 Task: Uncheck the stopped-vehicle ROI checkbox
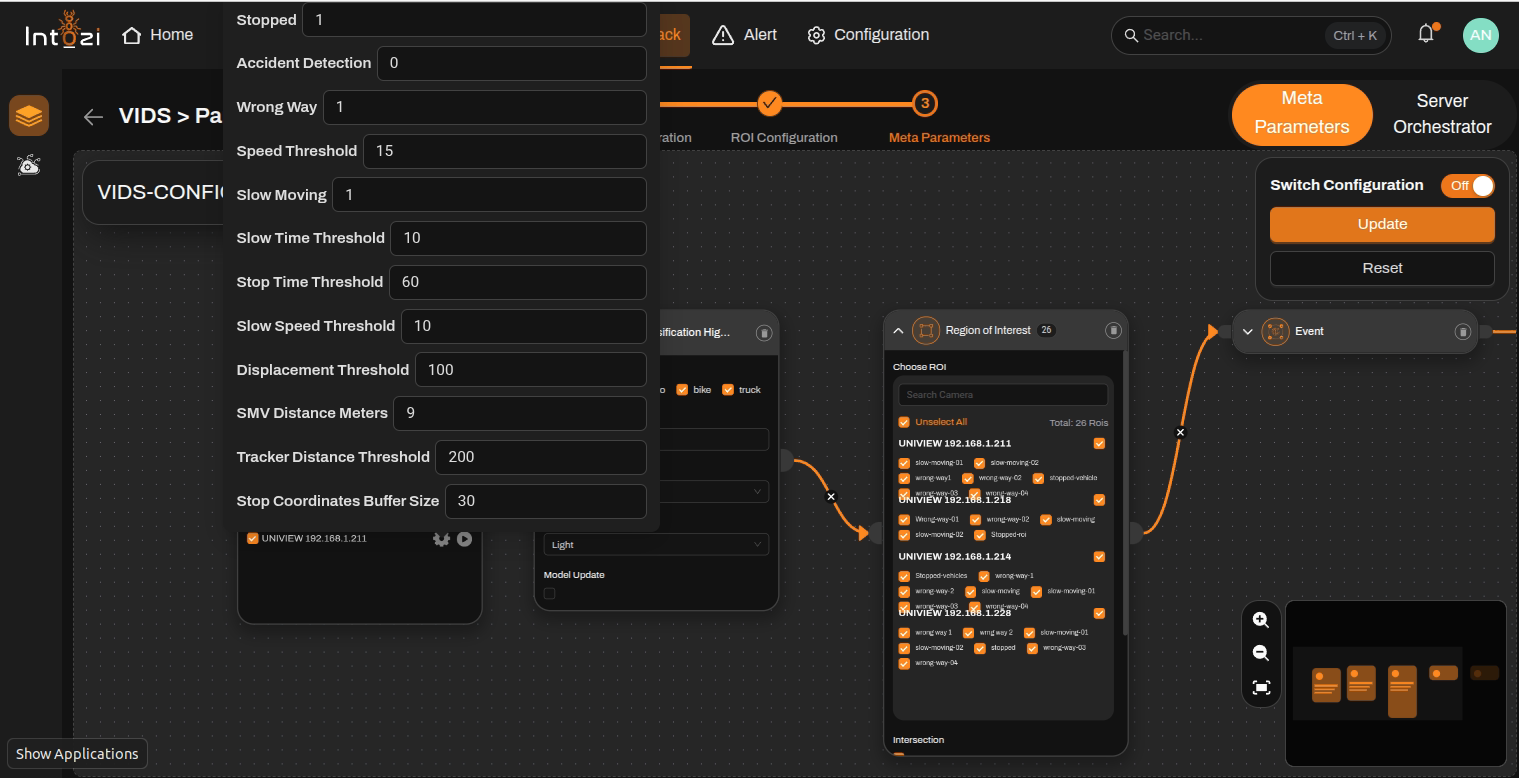pos(1038,478)
